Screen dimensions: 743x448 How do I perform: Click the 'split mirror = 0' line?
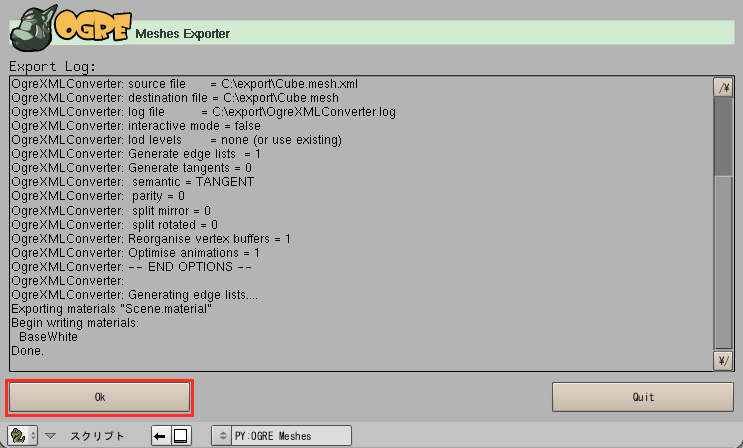[x=111, y=210]
